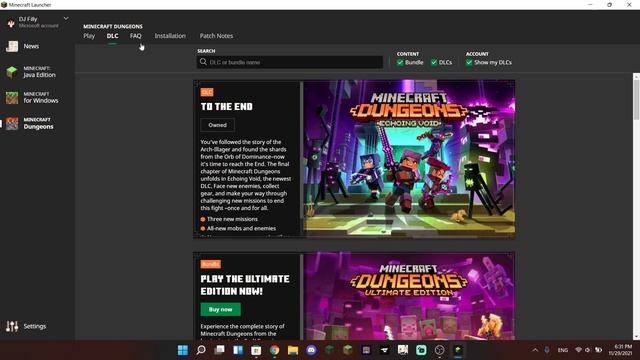The width and height of the screenshot is (640, 360).
Task: Open News in the sidebar
Action: tap(31, 47)
